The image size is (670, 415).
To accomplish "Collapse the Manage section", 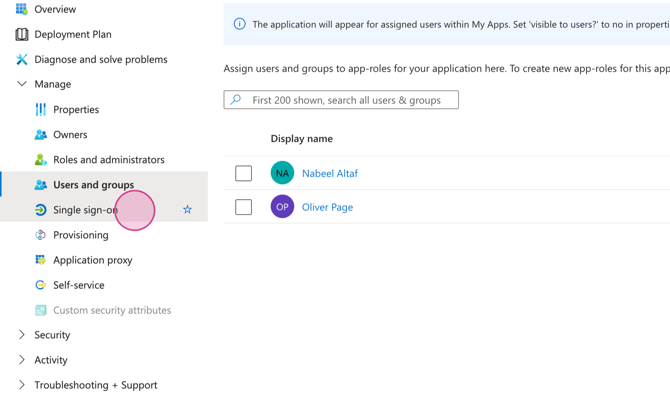I will tap(22, 84).
